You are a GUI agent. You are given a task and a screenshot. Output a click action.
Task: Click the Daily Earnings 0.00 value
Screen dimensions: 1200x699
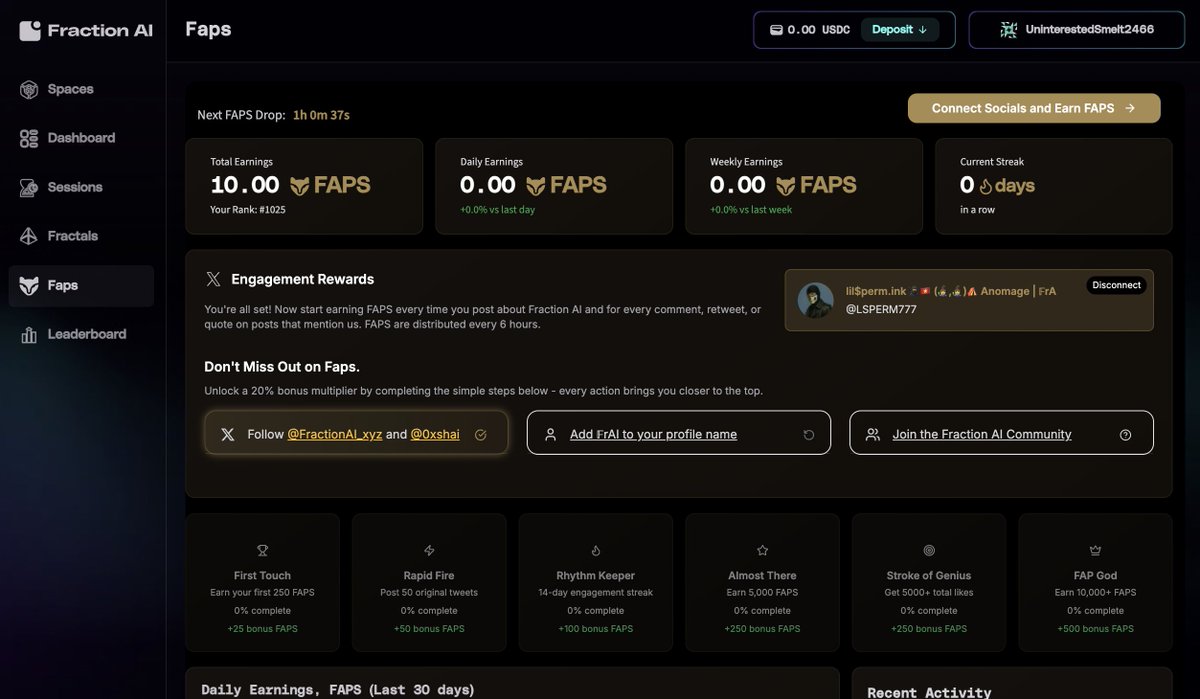(x=488, y=185)
